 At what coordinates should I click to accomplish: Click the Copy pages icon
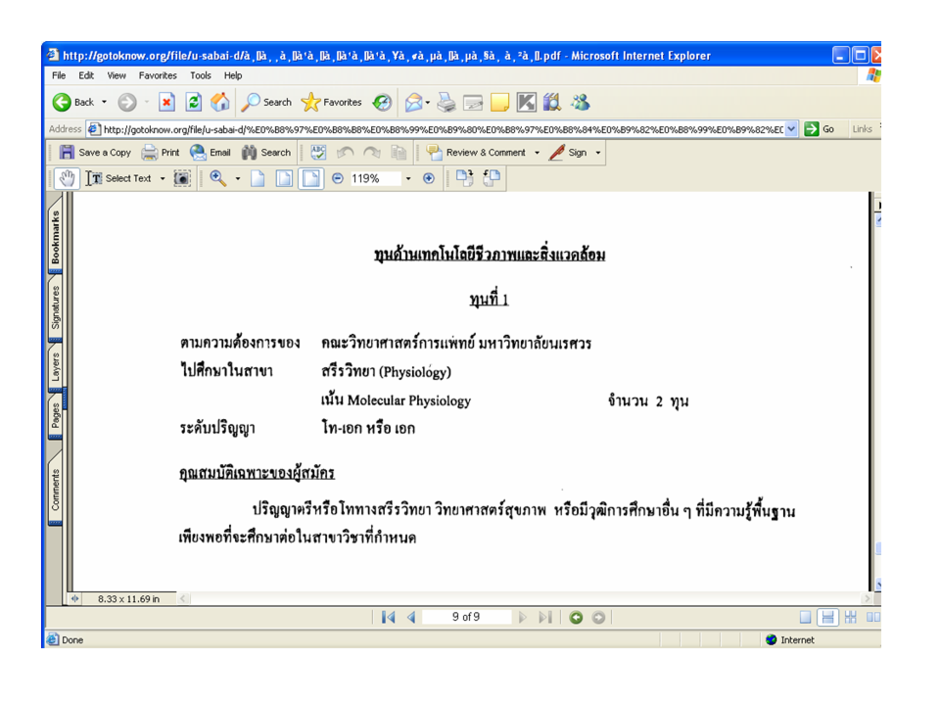point(399,152)
